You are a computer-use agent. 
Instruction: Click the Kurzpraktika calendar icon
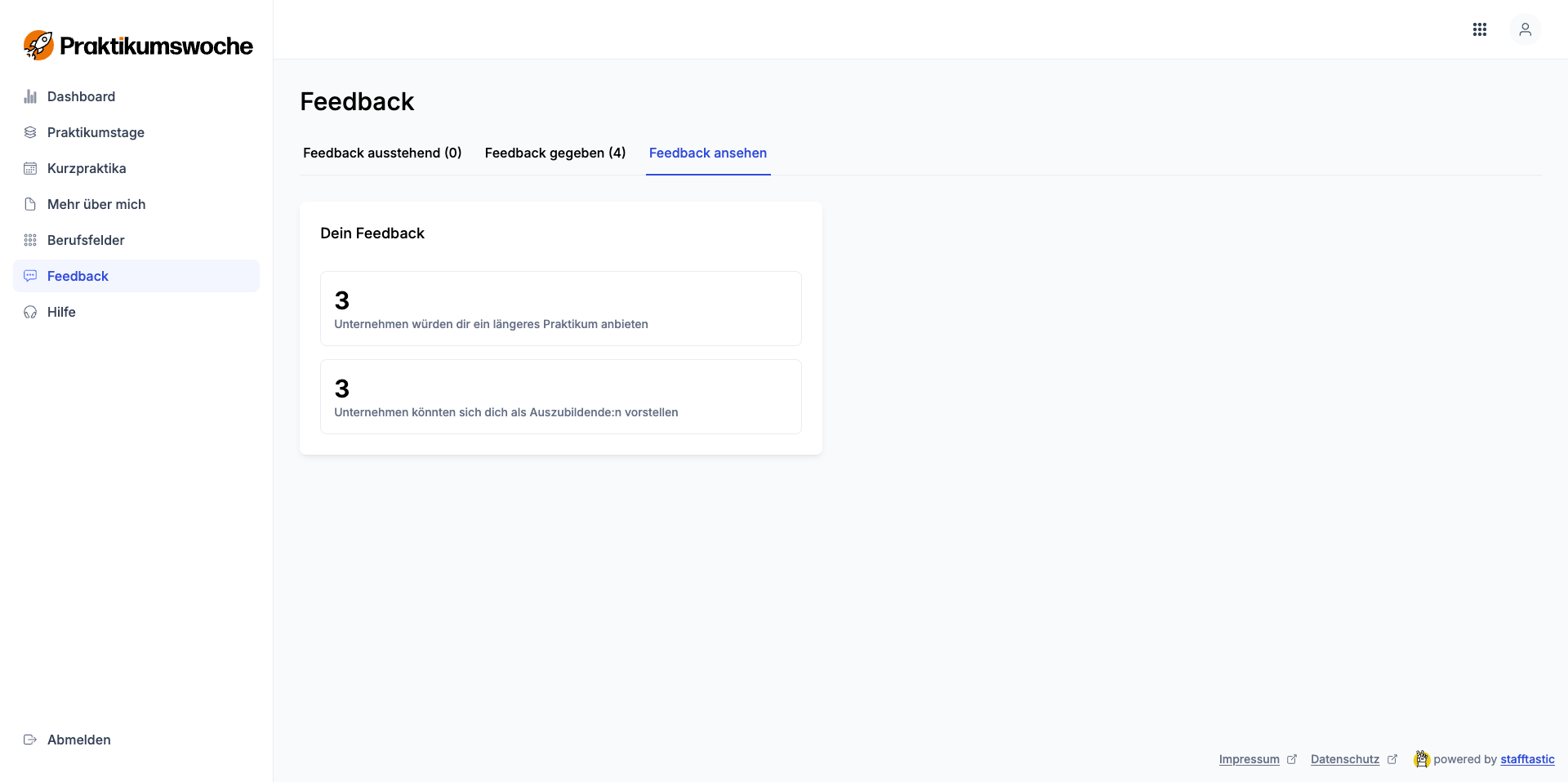click(x=30, y=168)
